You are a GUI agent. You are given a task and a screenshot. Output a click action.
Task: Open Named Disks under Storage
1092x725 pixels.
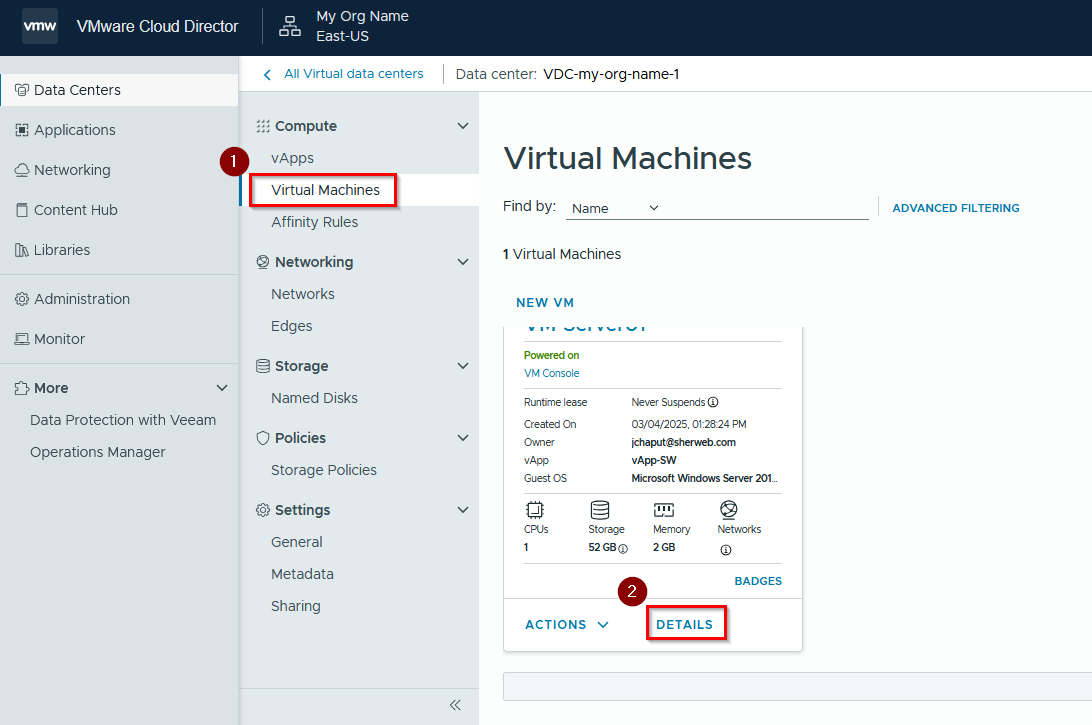315,398
